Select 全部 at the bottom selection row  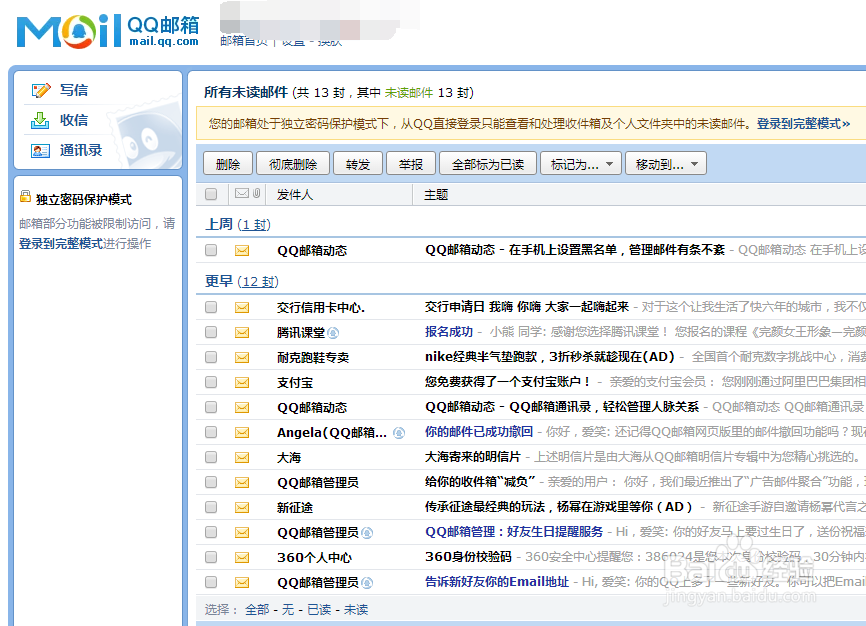pos(257,609)
